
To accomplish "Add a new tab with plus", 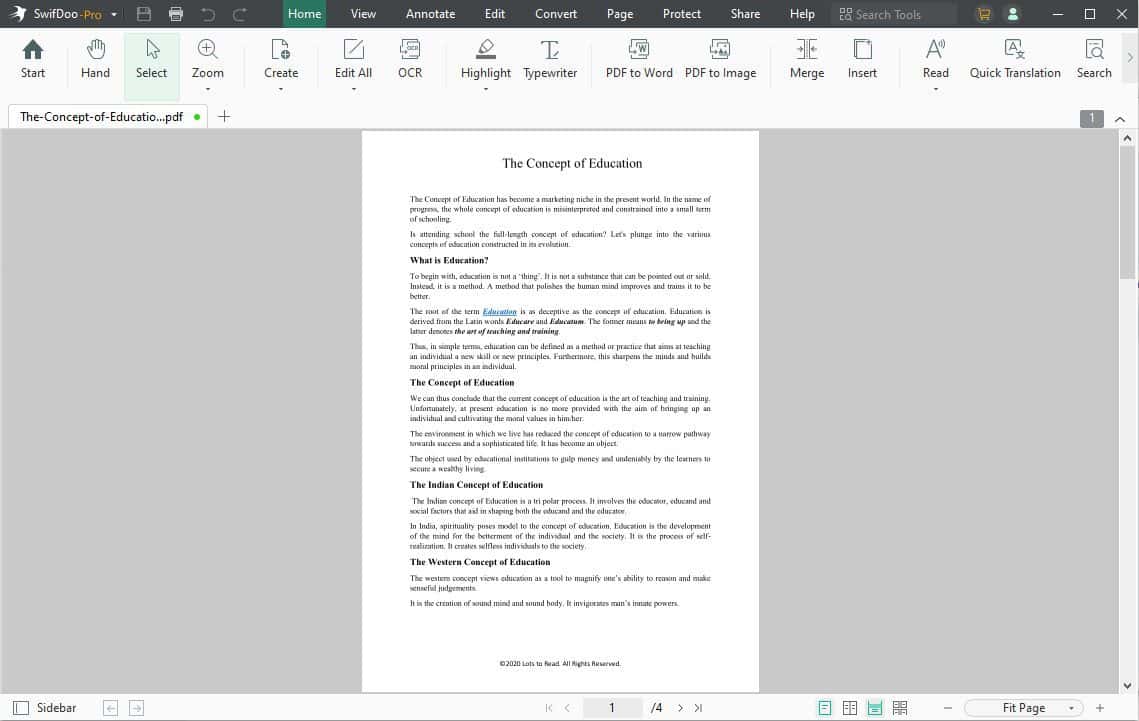I will coord(224,117).
